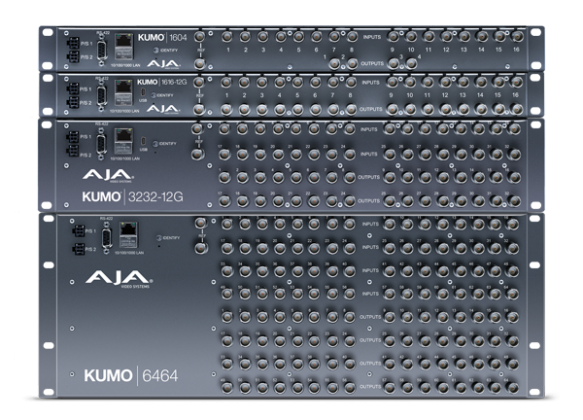The height and width of the screenshot is (420, 583).
Task: Click the AJA logo on KUMO 3232-12G
Action: [x=108, y=175]
